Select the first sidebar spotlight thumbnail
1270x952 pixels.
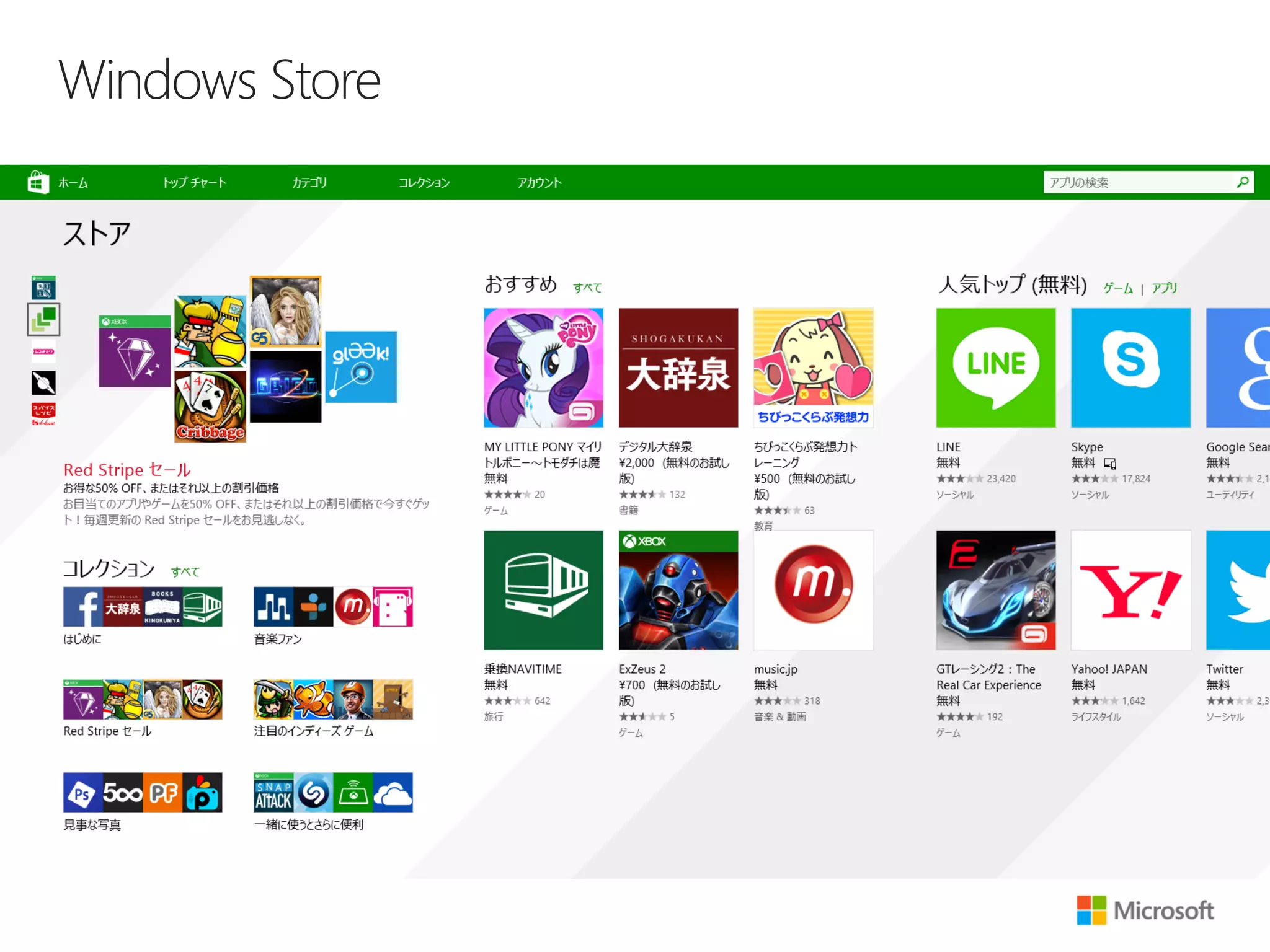coord(43,288)
